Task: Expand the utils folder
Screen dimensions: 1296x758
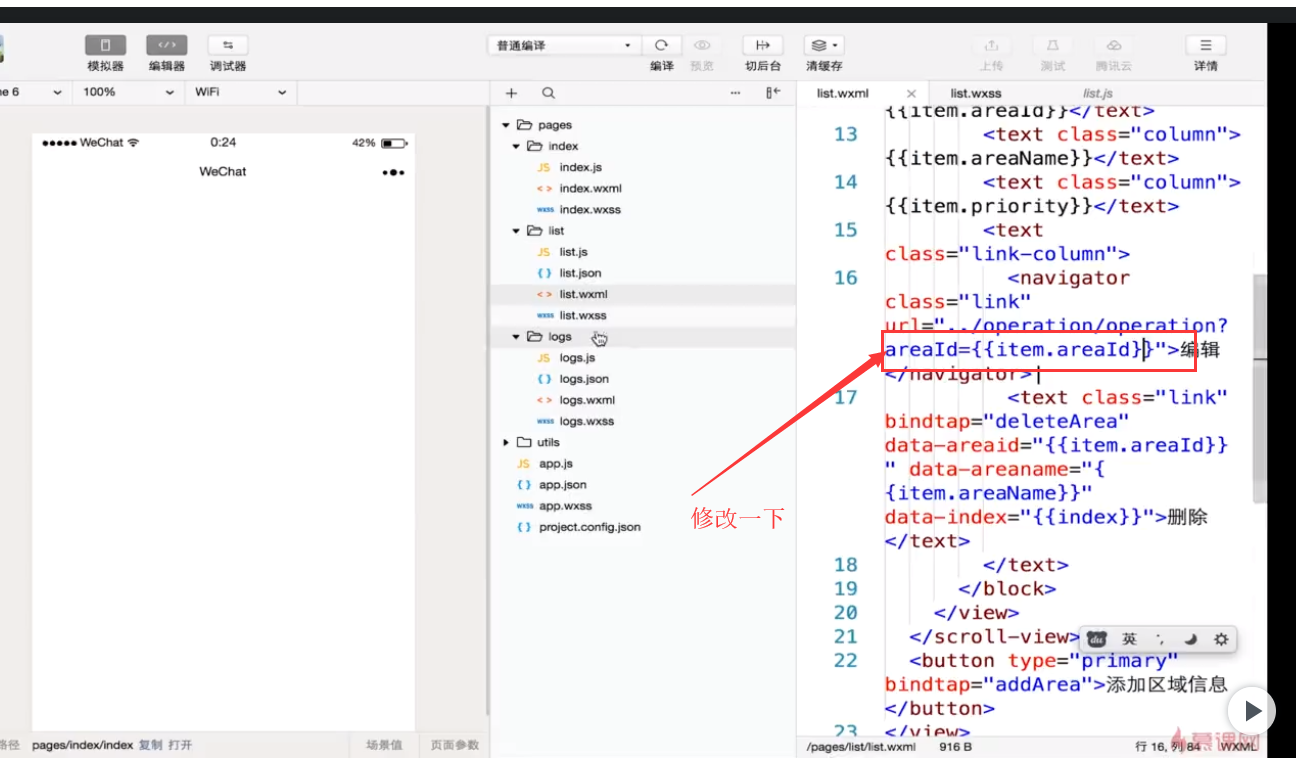Action: [506, 442]
